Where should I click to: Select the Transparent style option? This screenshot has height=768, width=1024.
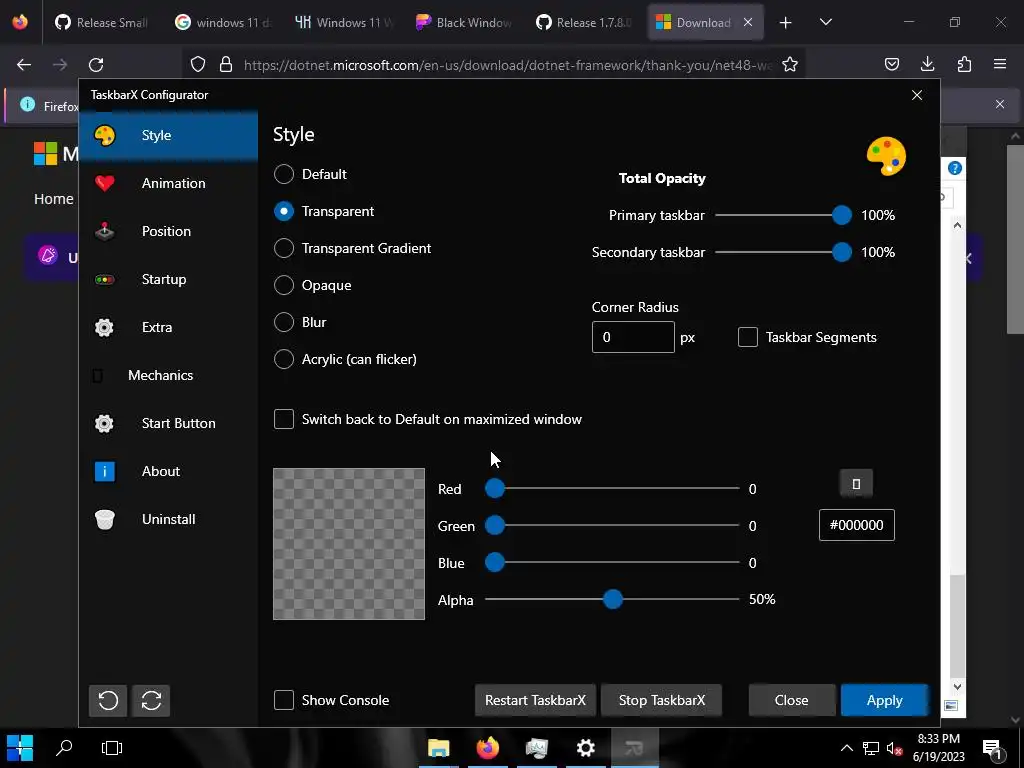click(x=283, y=212)
